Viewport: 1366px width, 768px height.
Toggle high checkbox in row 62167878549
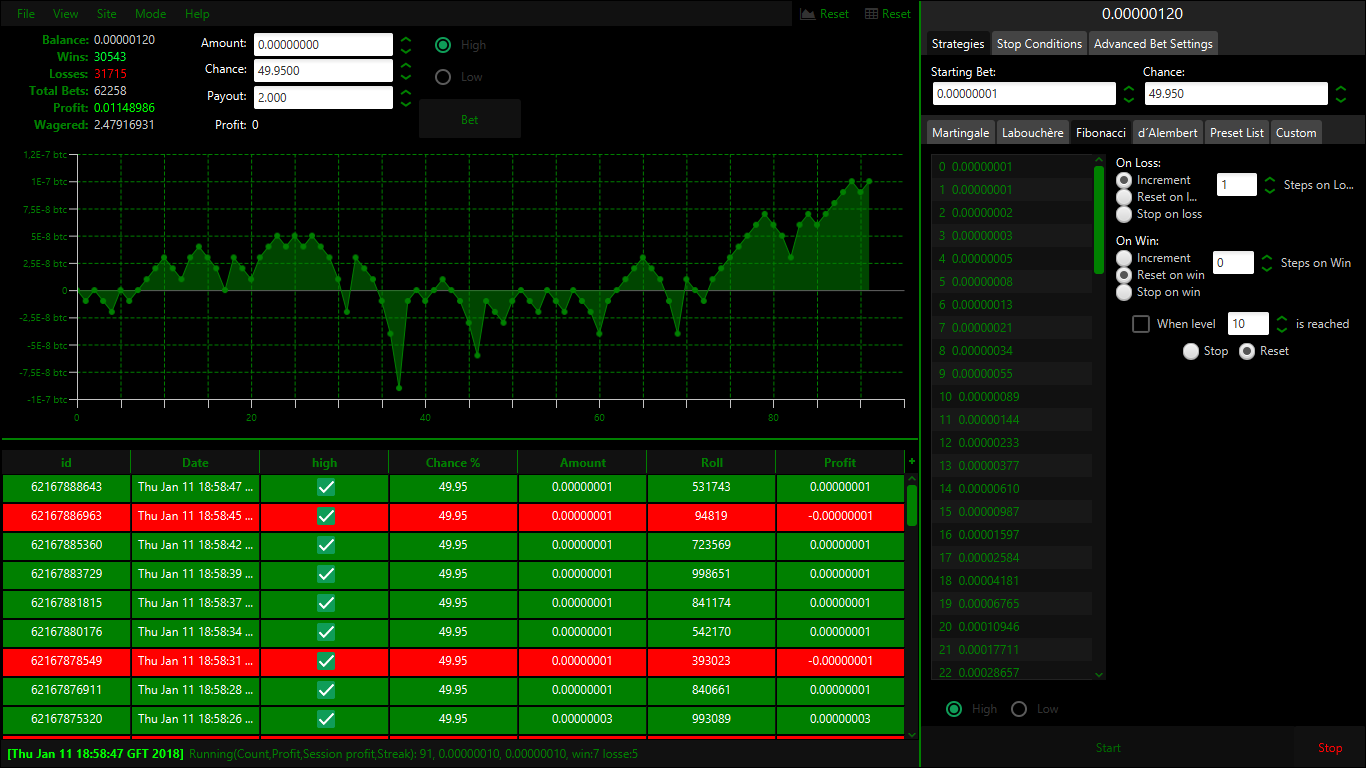[x=325, y=661]
